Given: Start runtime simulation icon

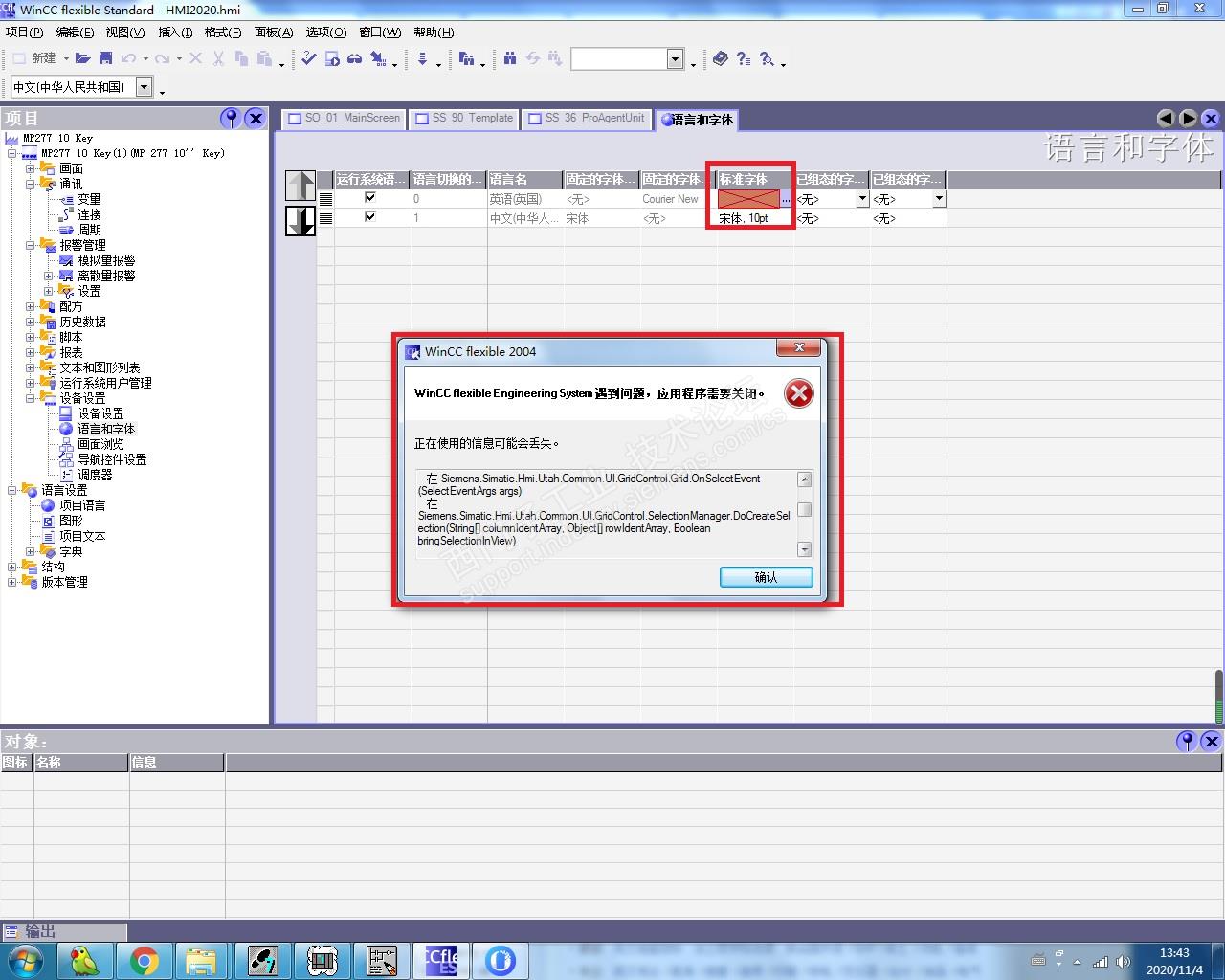Looking at the screenshot, I should 332,58.
